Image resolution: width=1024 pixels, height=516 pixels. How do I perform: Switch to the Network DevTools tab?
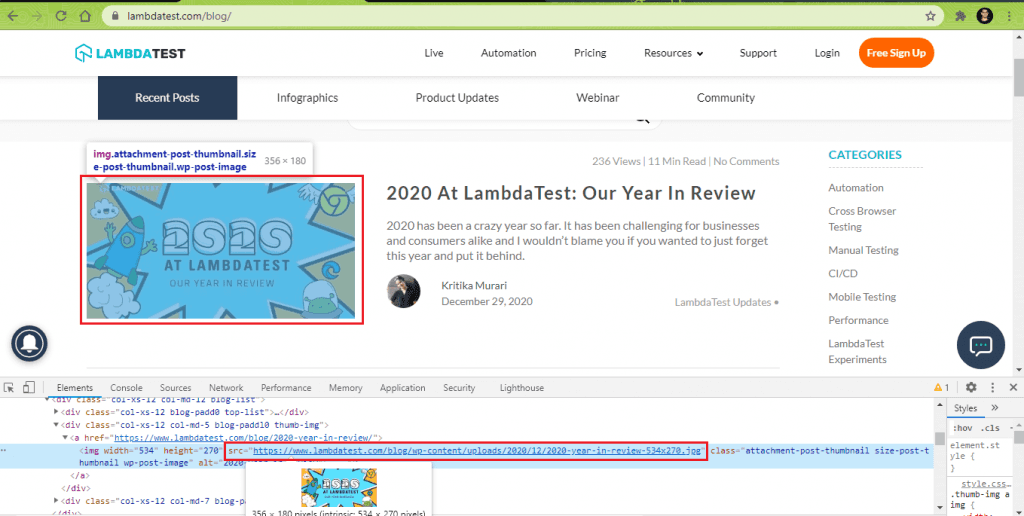click(x=226, y=388)
